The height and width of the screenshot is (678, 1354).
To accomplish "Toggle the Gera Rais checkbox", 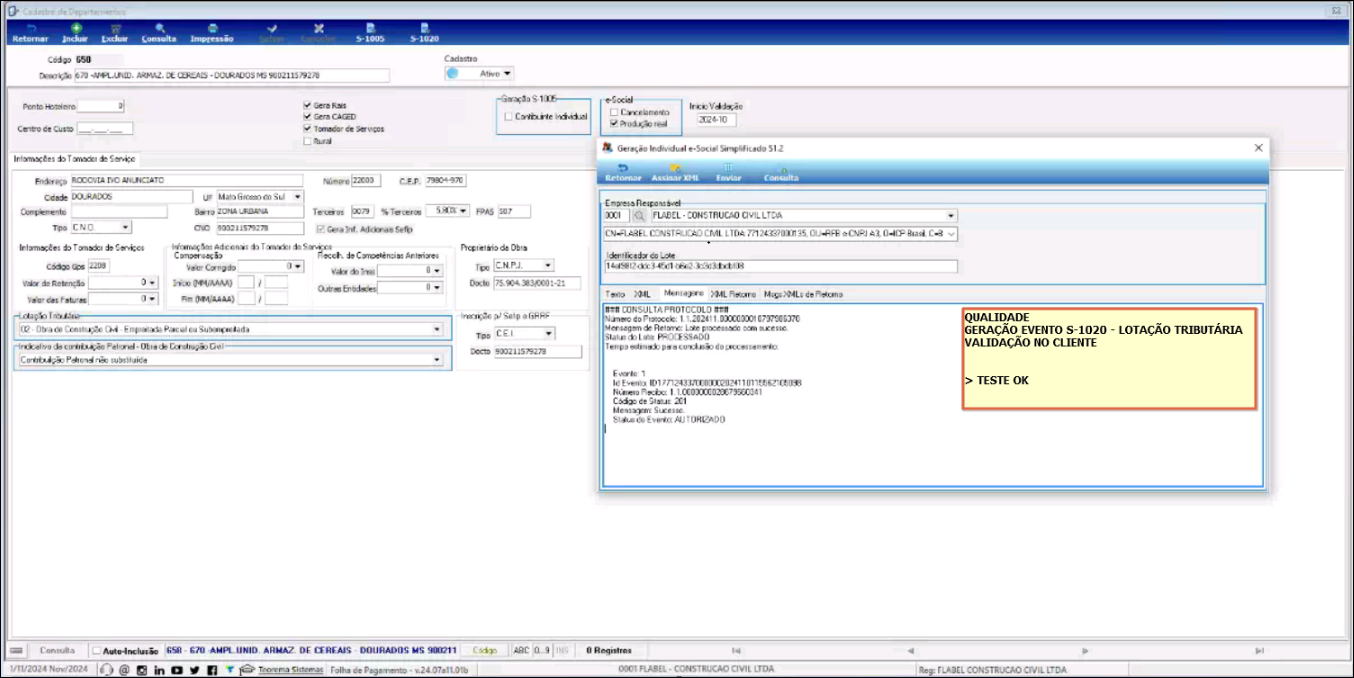I will coord(307,105).
